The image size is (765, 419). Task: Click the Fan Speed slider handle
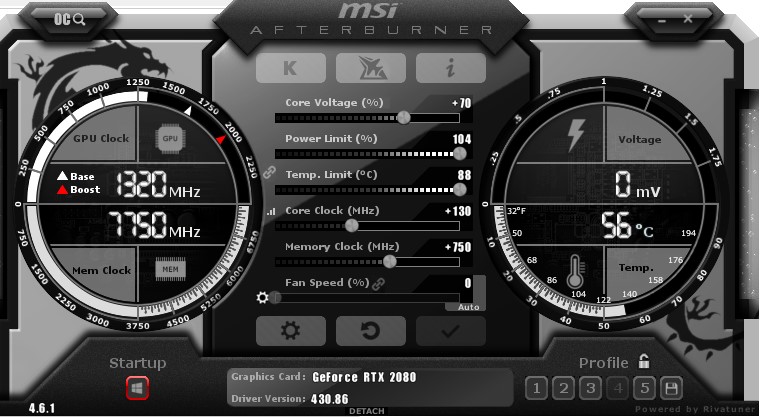coord(276,298)
